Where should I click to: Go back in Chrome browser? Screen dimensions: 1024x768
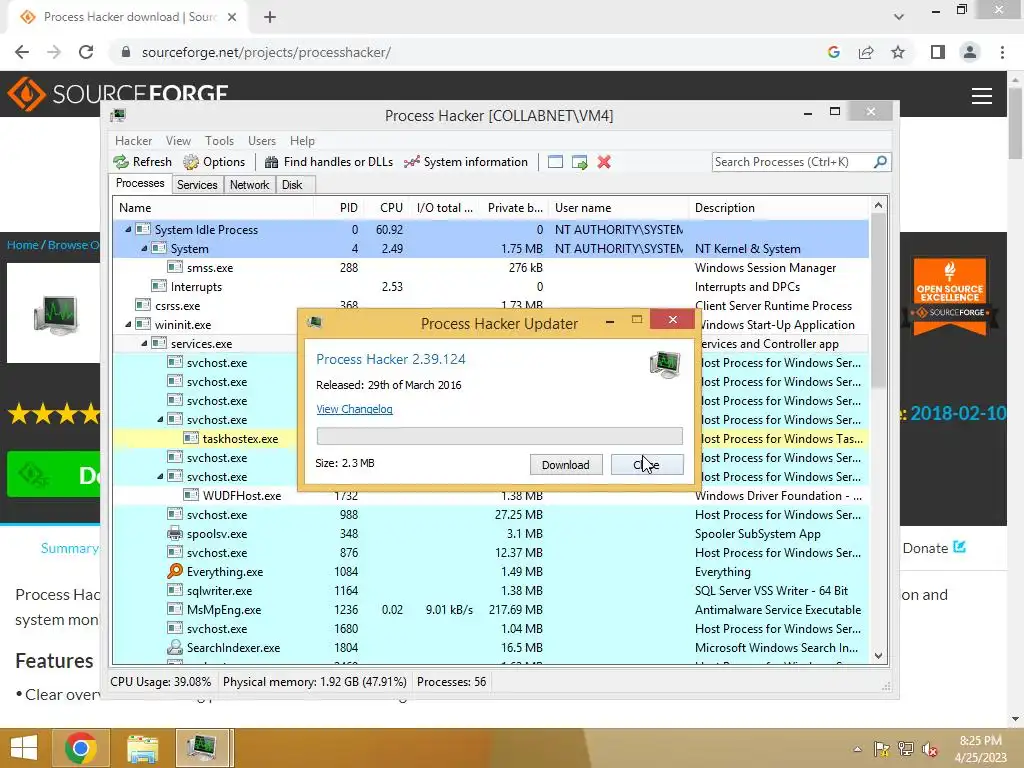point(22,52)
